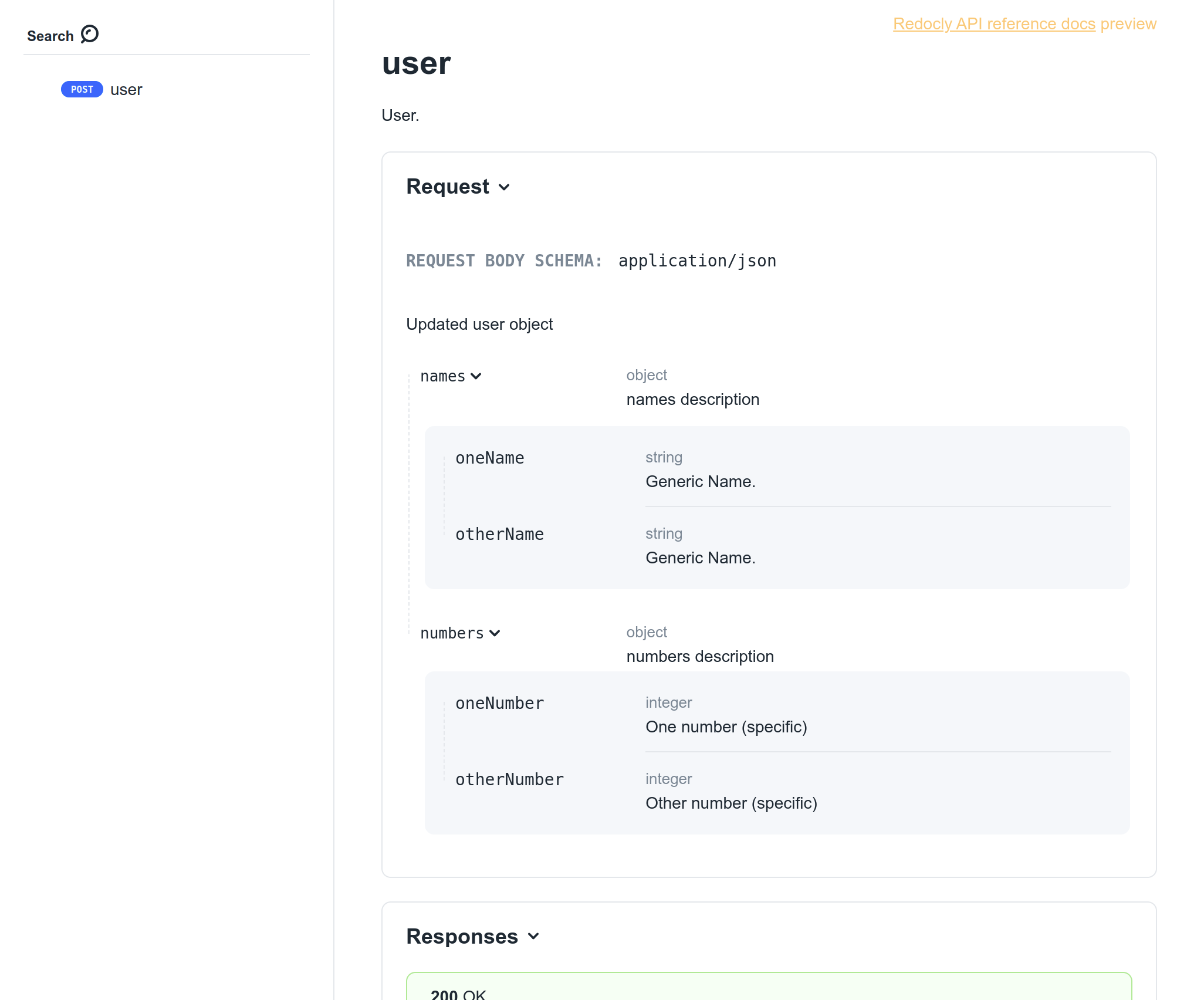The image size is (1204, 1000).
Task: Click the otherNumber property label
Action: point(510,779)
